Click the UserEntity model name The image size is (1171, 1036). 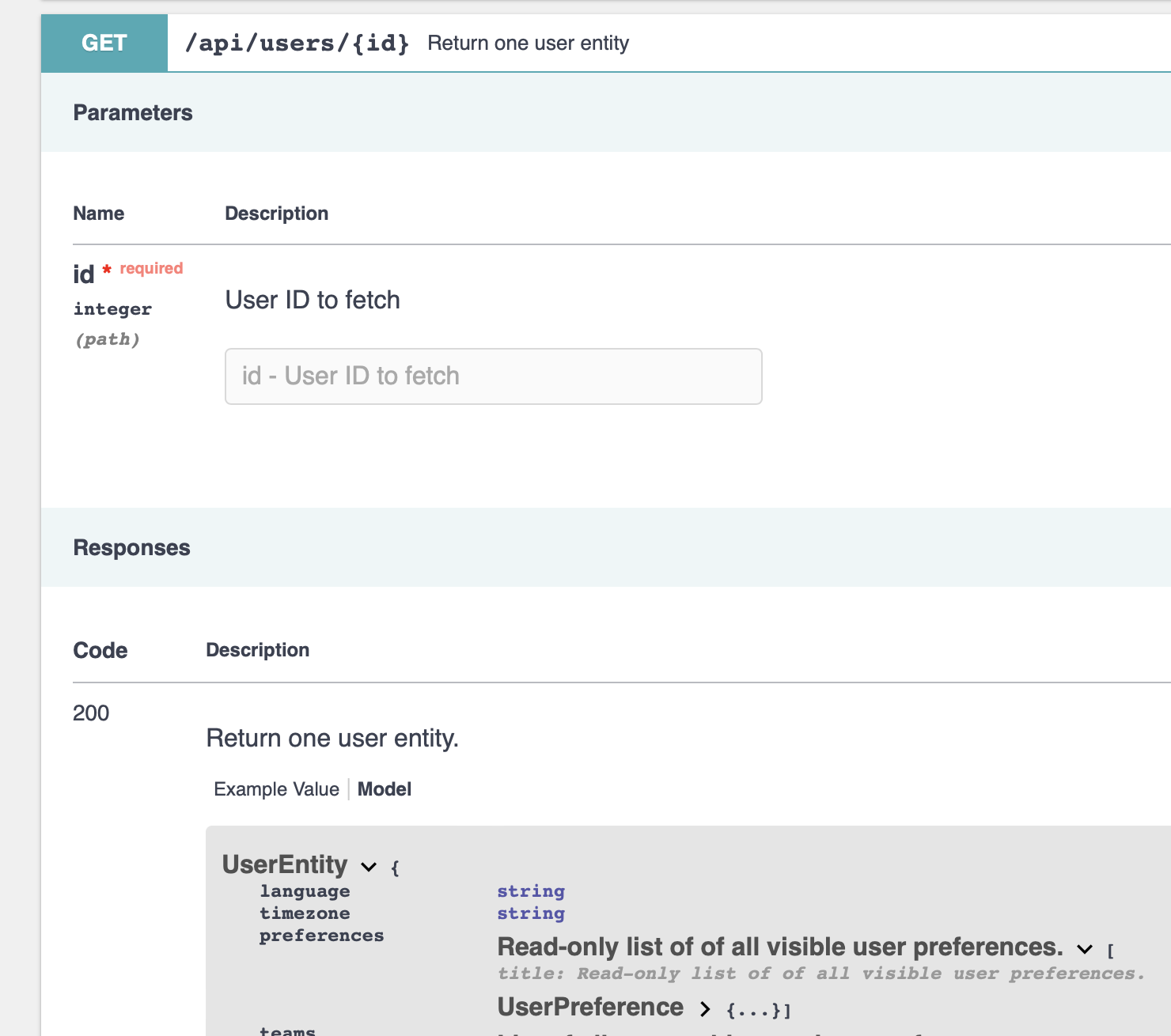click(285, 864)
